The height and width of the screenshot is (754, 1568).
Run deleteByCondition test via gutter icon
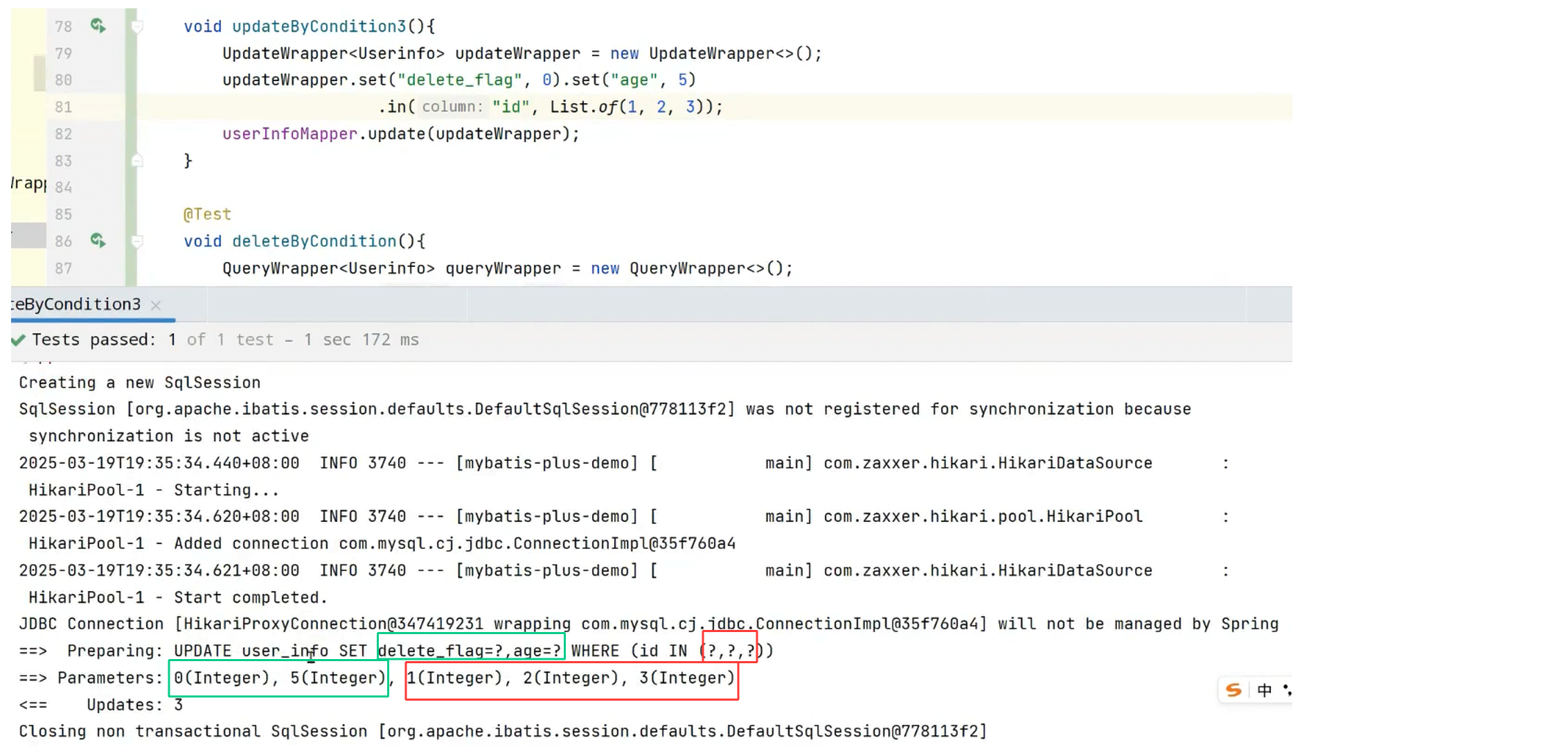coord(98,240)
